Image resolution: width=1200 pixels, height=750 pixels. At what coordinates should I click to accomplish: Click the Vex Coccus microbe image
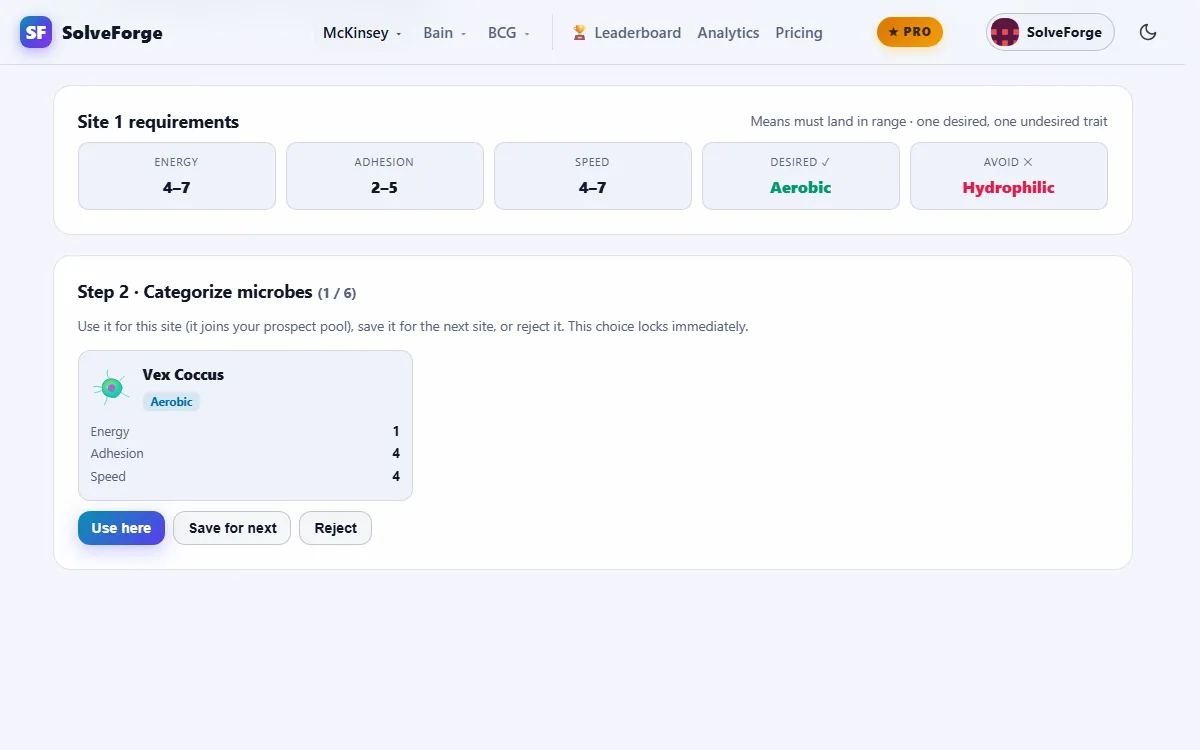[111, 387]
